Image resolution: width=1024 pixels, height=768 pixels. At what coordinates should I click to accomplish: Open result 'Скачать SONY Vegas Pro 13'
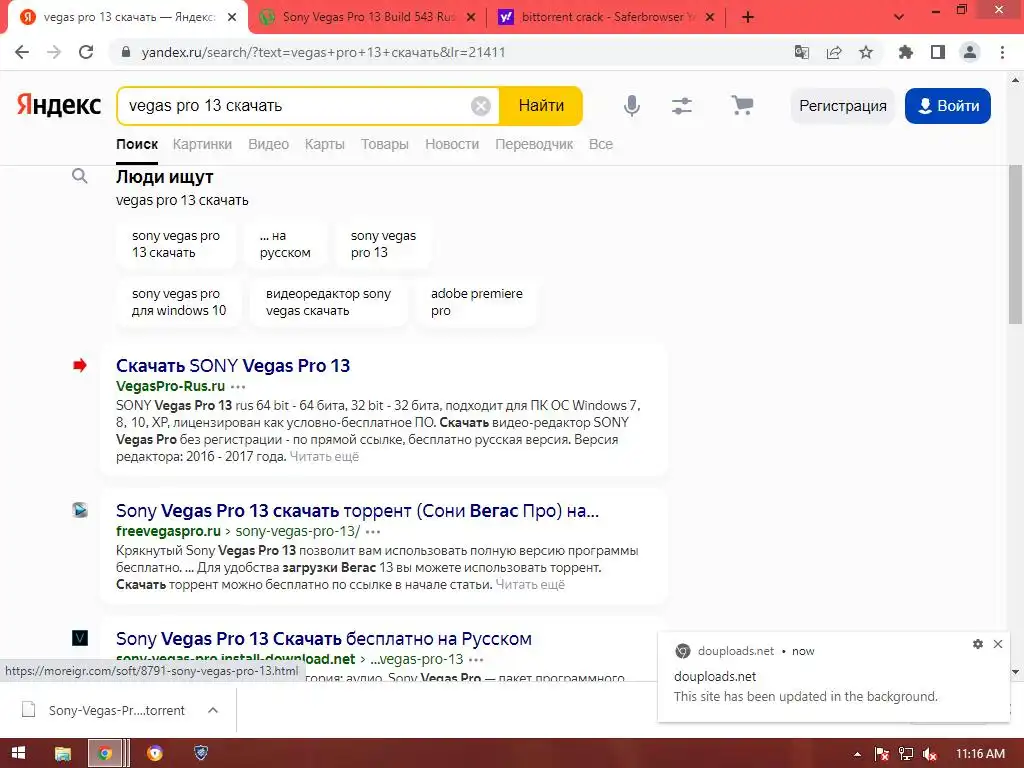pos(233,366)
